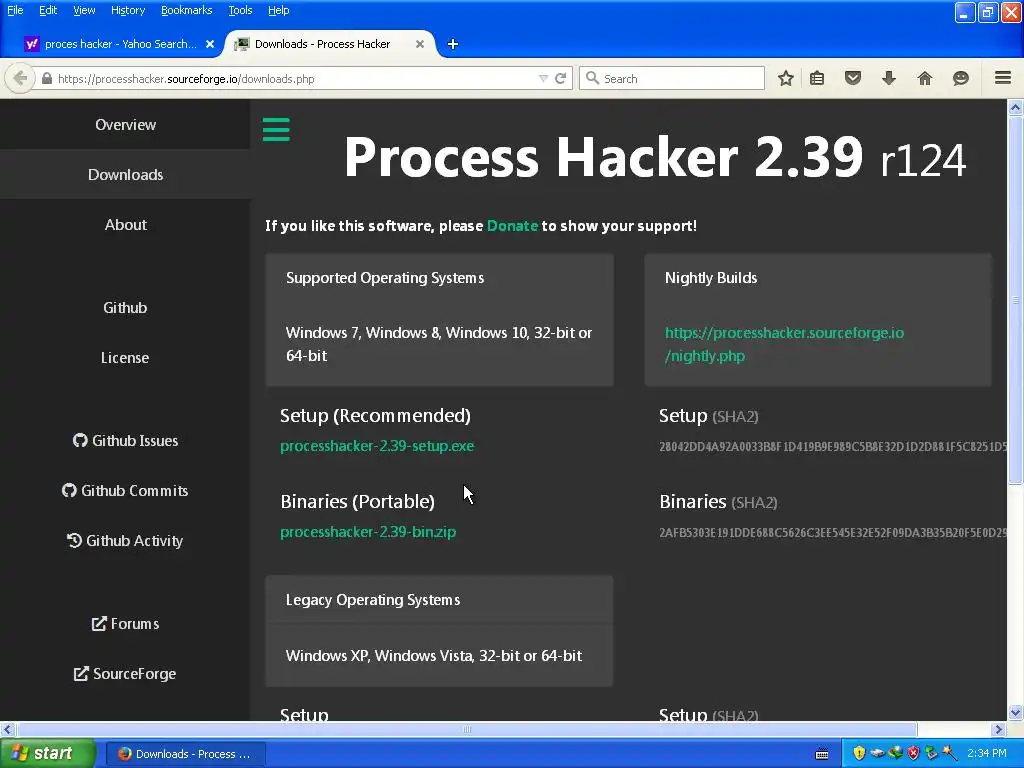The width and height of the screenshot is (1024, 768).
Task: Go to the Firefox home icon
Action: (925, 78)
